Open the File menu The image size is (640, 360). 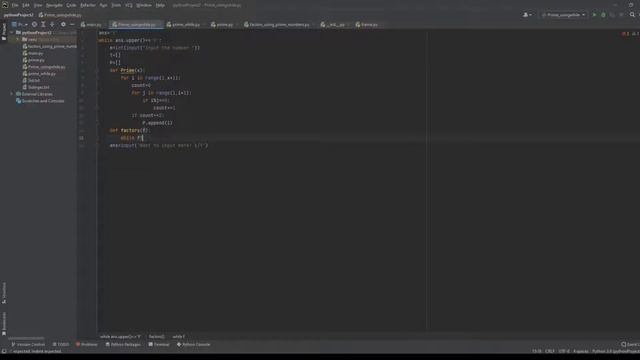[15, 5]
